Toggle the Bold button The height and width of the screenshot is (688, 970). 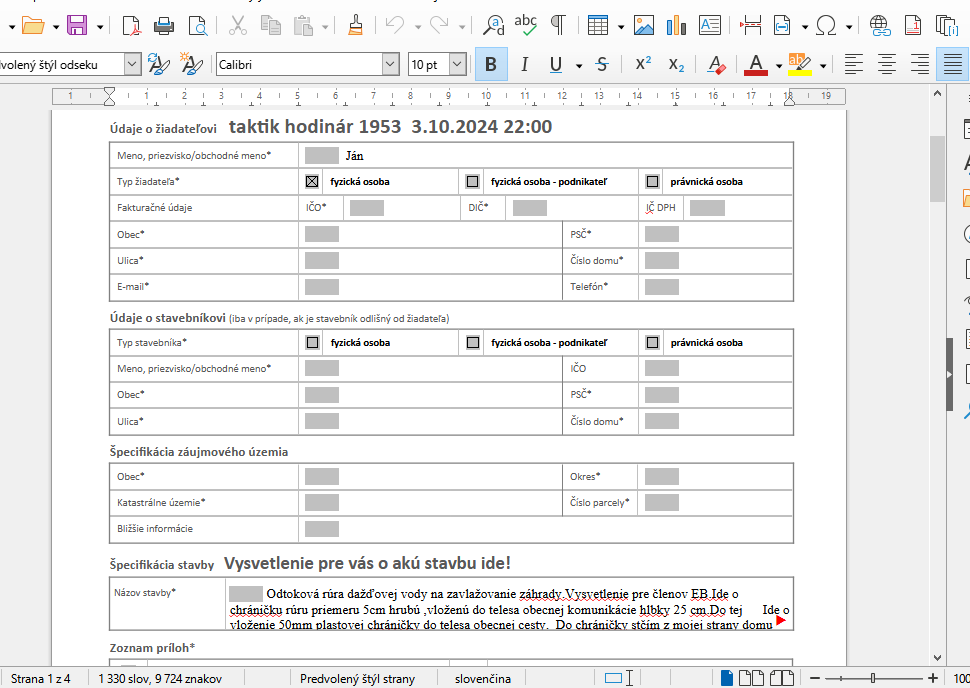click(x=490, y=64)
